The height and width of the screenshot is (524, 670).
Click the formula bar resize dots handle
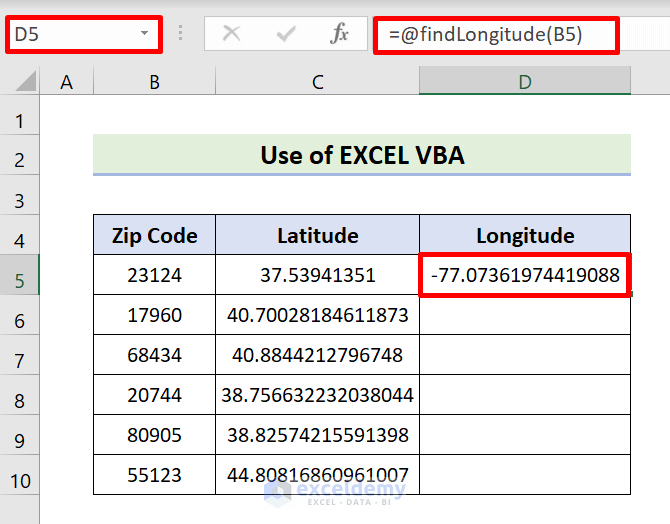(180, 33)
